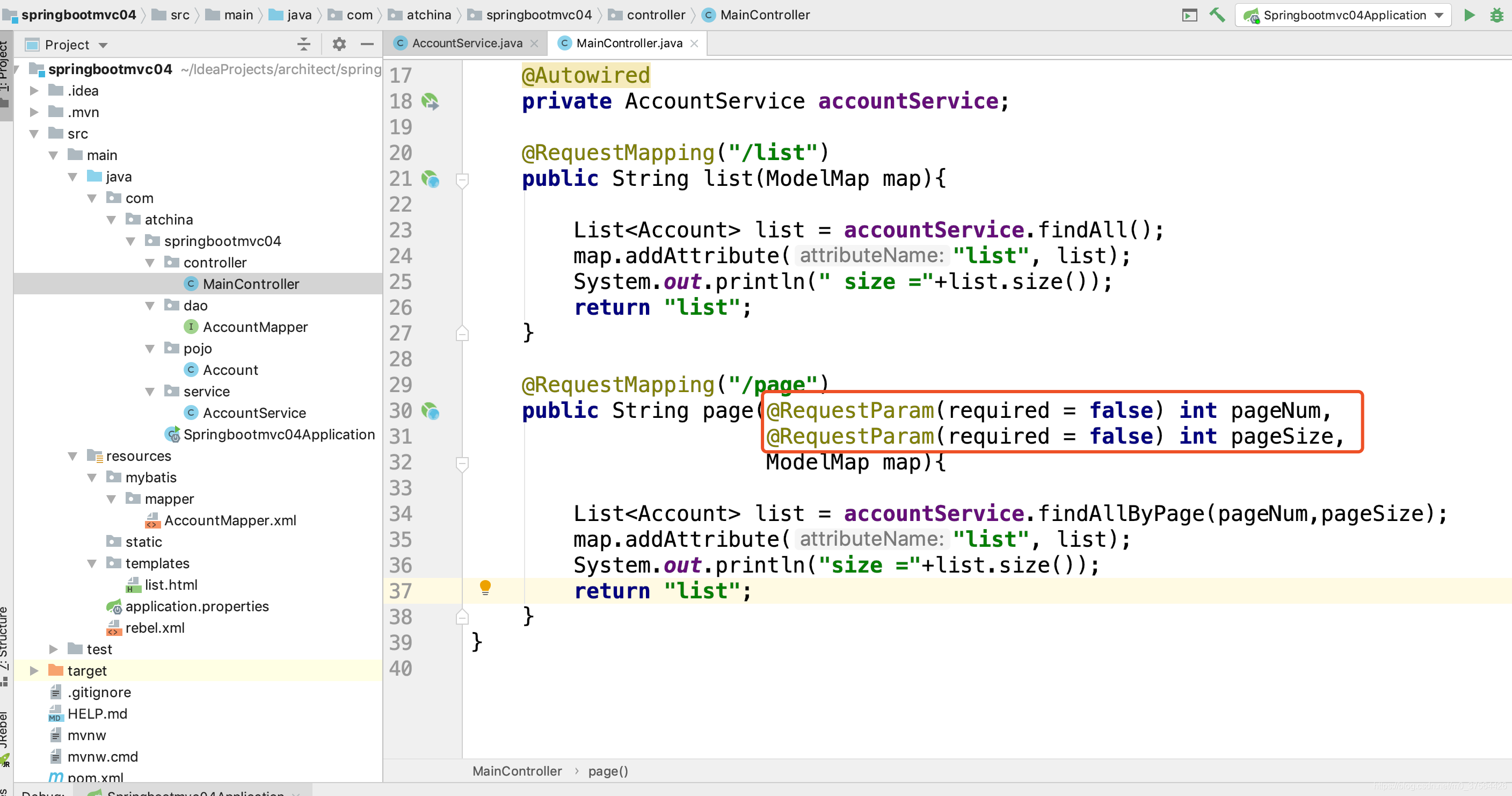
Task: Toggle code fold marker at line 32
Action: click(462, 463)
